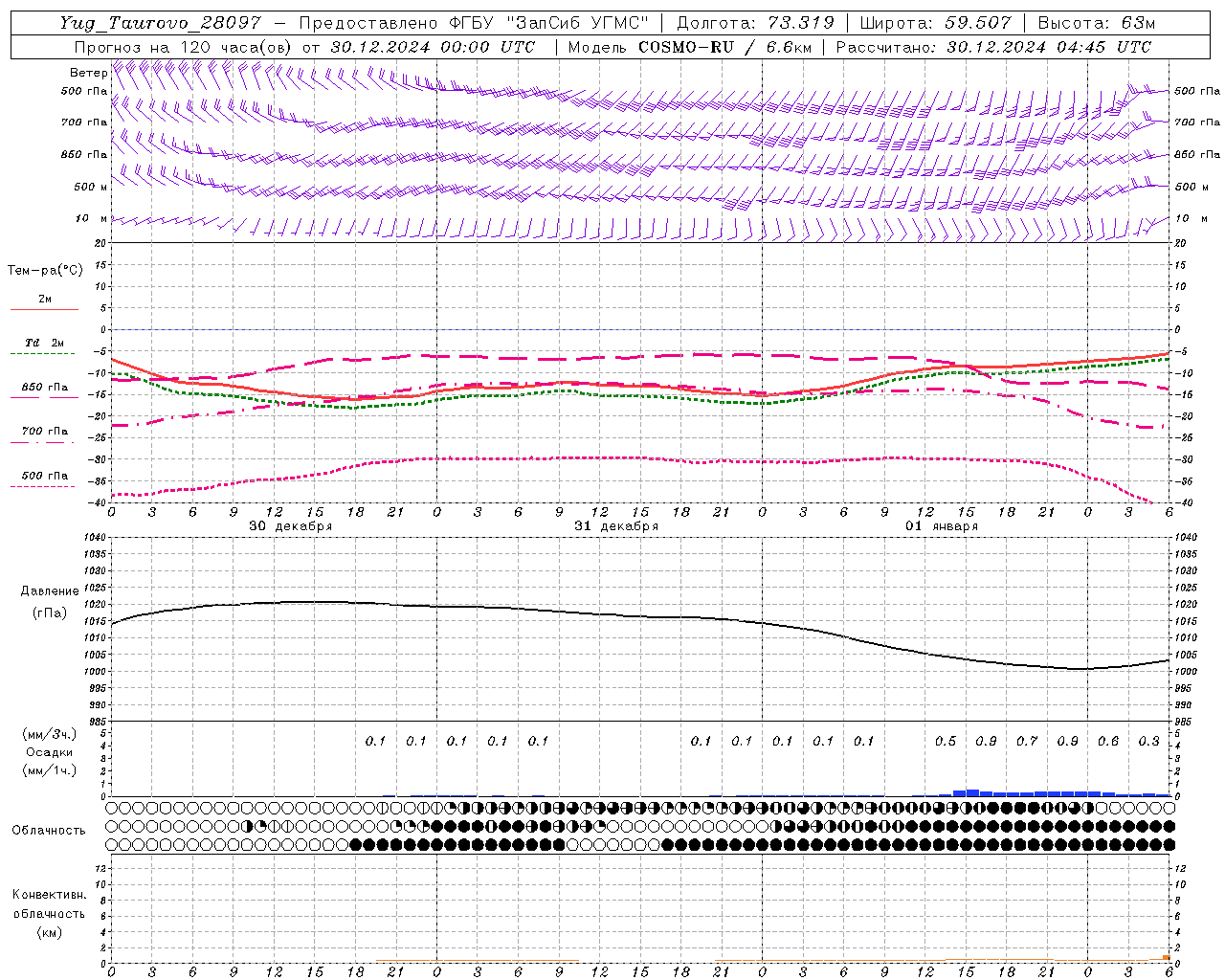Click the Td 2м legend entry
This screenshot has height=980, width=1225.
click(x=44, y=343)
